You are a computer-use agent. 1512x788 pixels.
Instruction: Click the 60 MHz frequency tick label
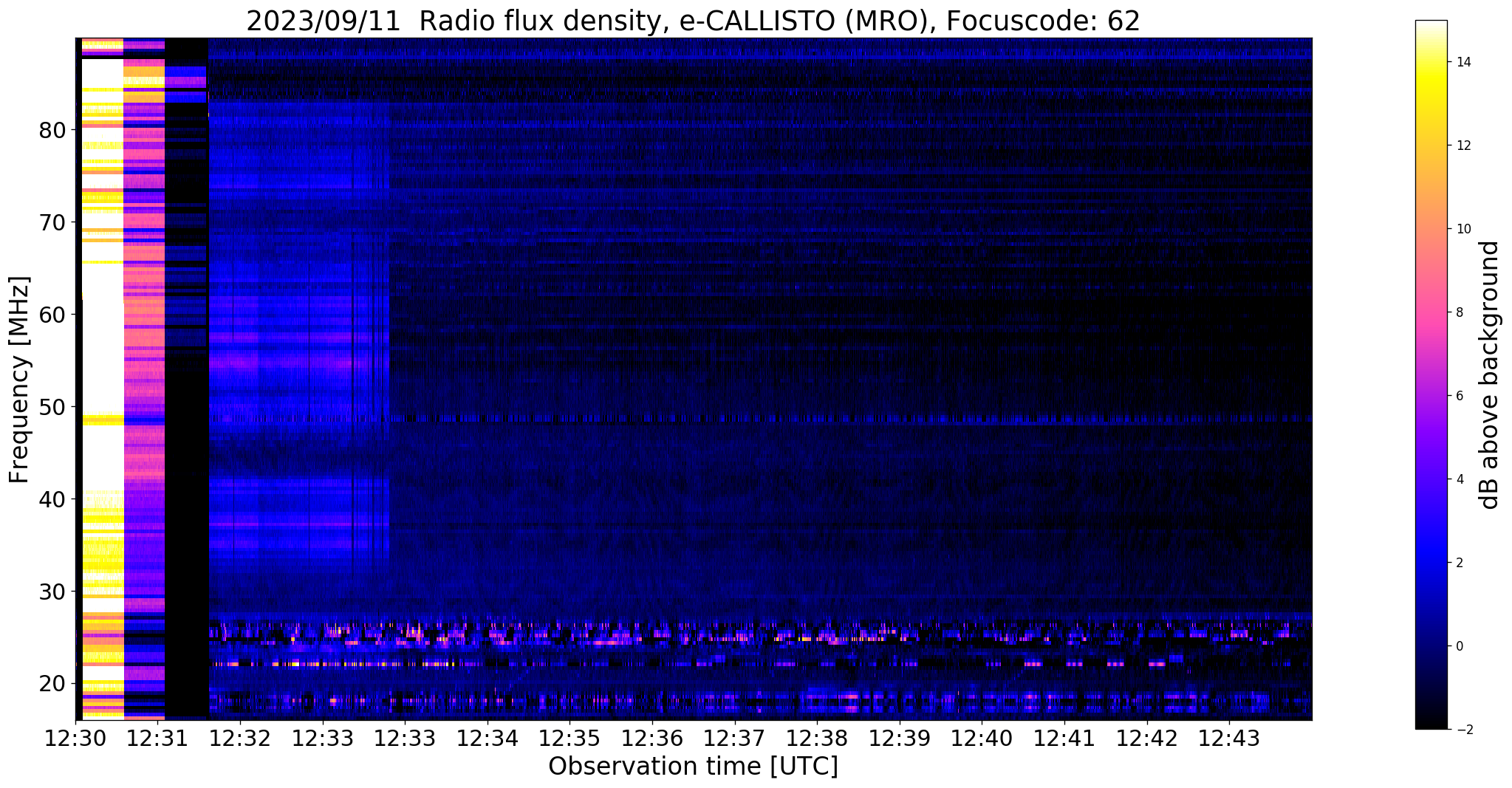[52, 315]
